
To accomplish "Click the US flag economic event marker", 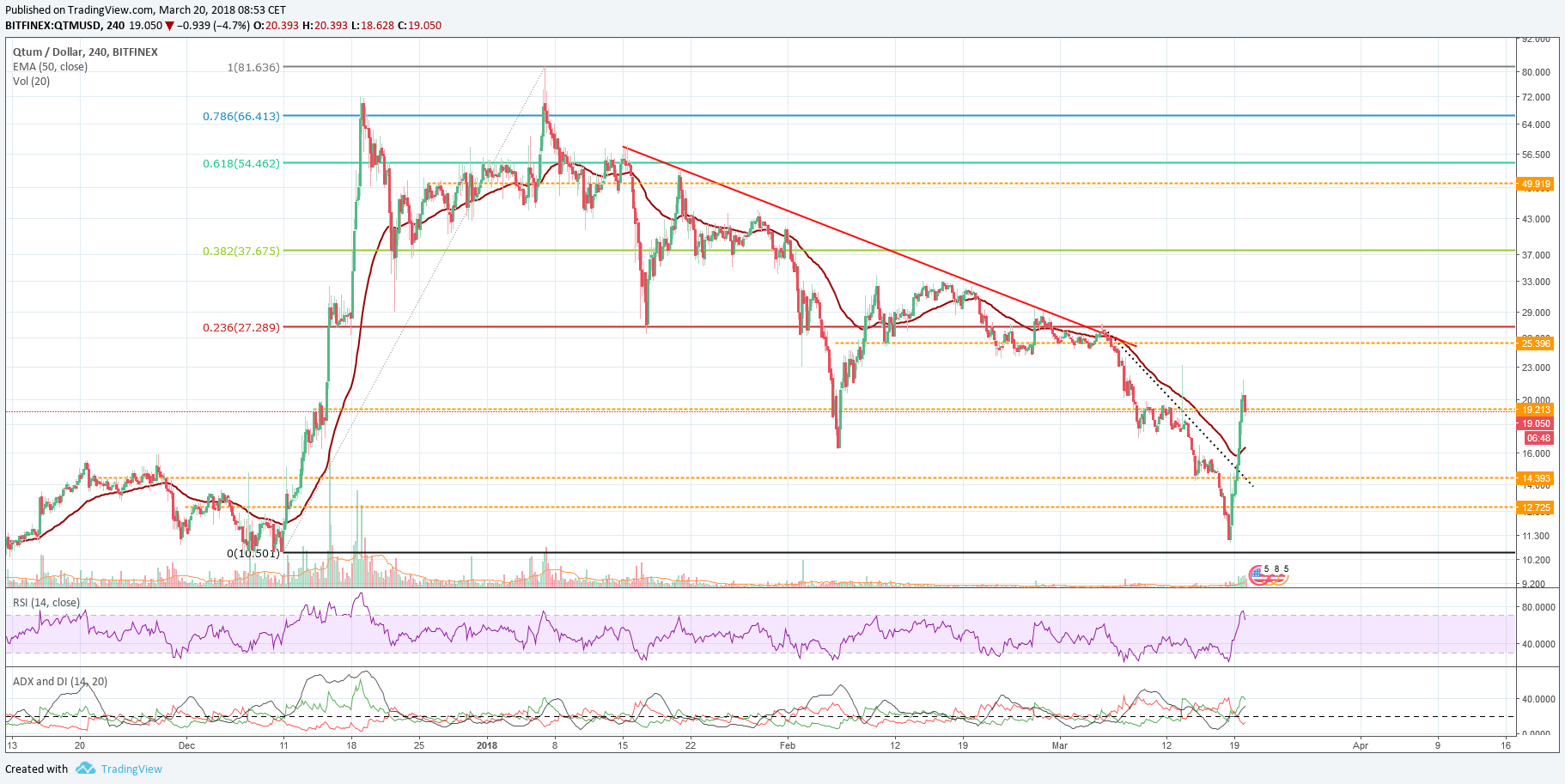I will point(1257,575).
